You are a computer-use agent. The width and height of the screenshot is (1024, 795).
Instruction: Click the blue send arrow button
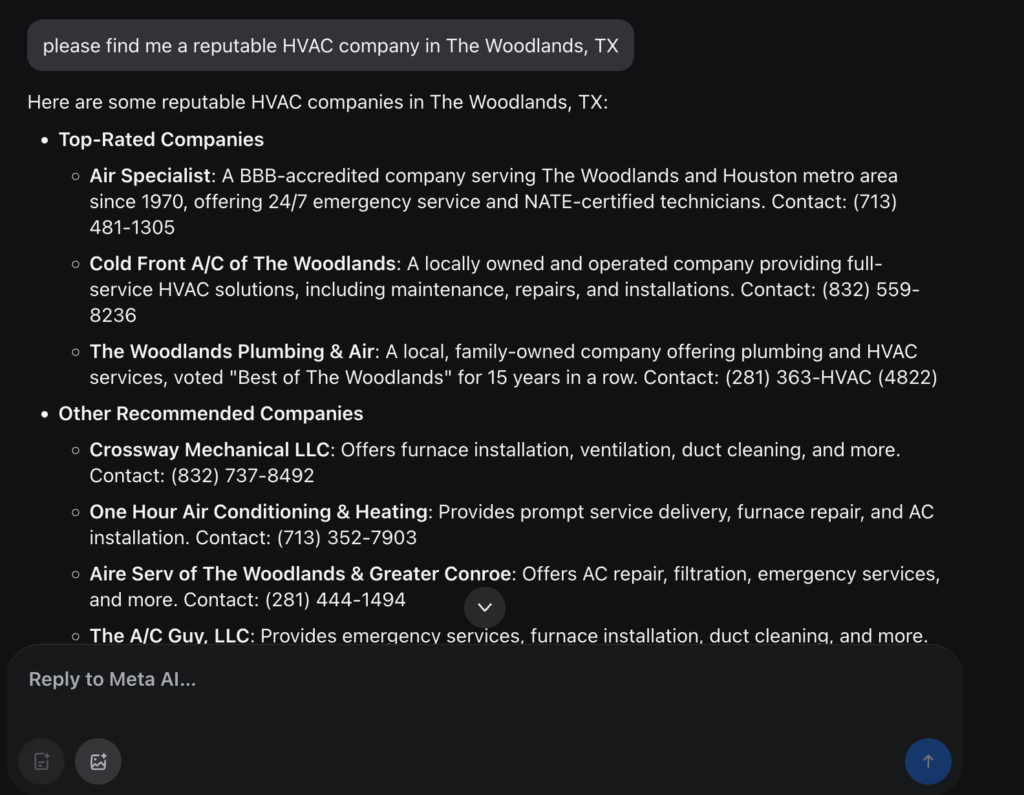(x=927, y=761)
